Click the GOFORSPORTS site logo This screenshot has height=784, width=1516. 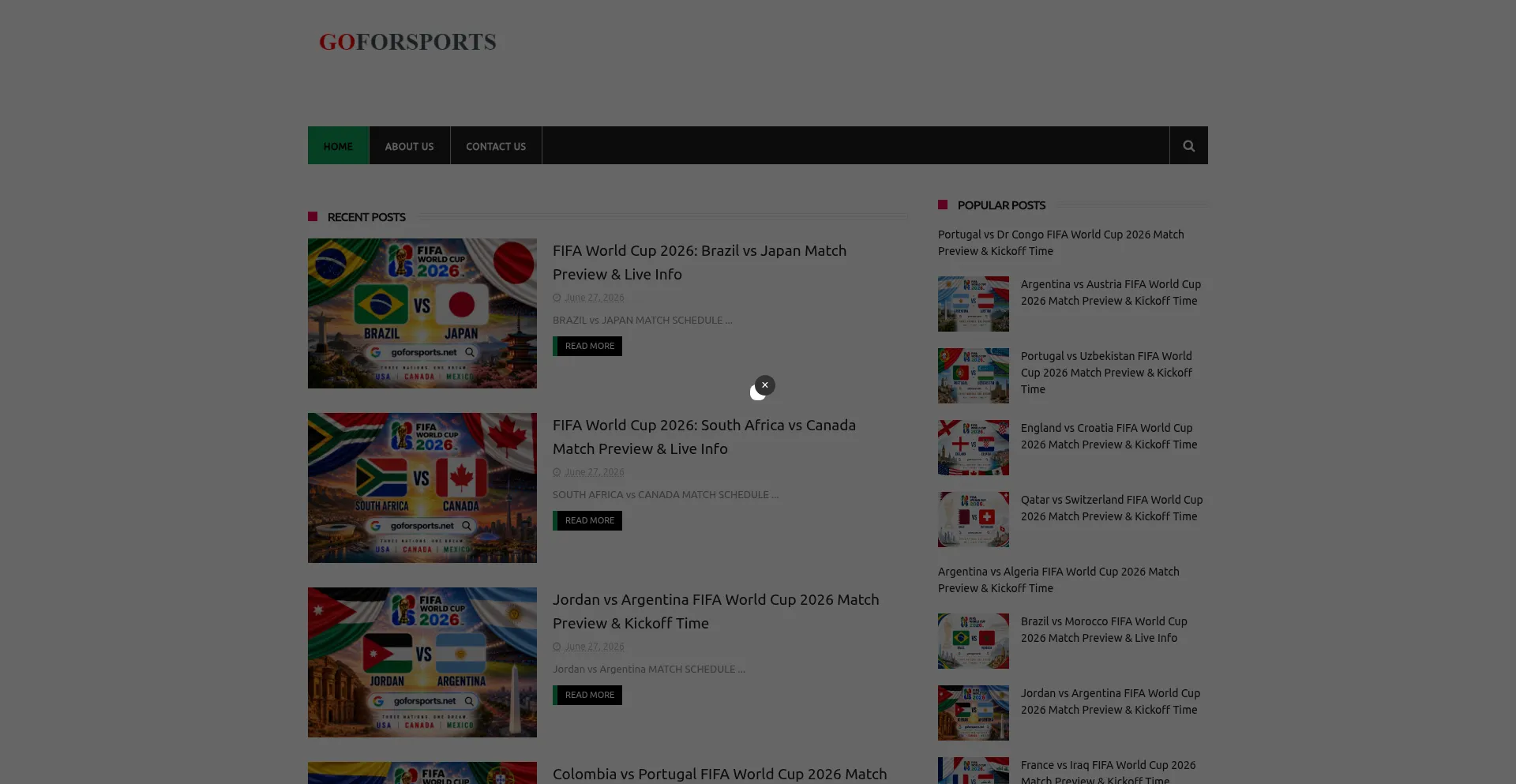(407, 42)
